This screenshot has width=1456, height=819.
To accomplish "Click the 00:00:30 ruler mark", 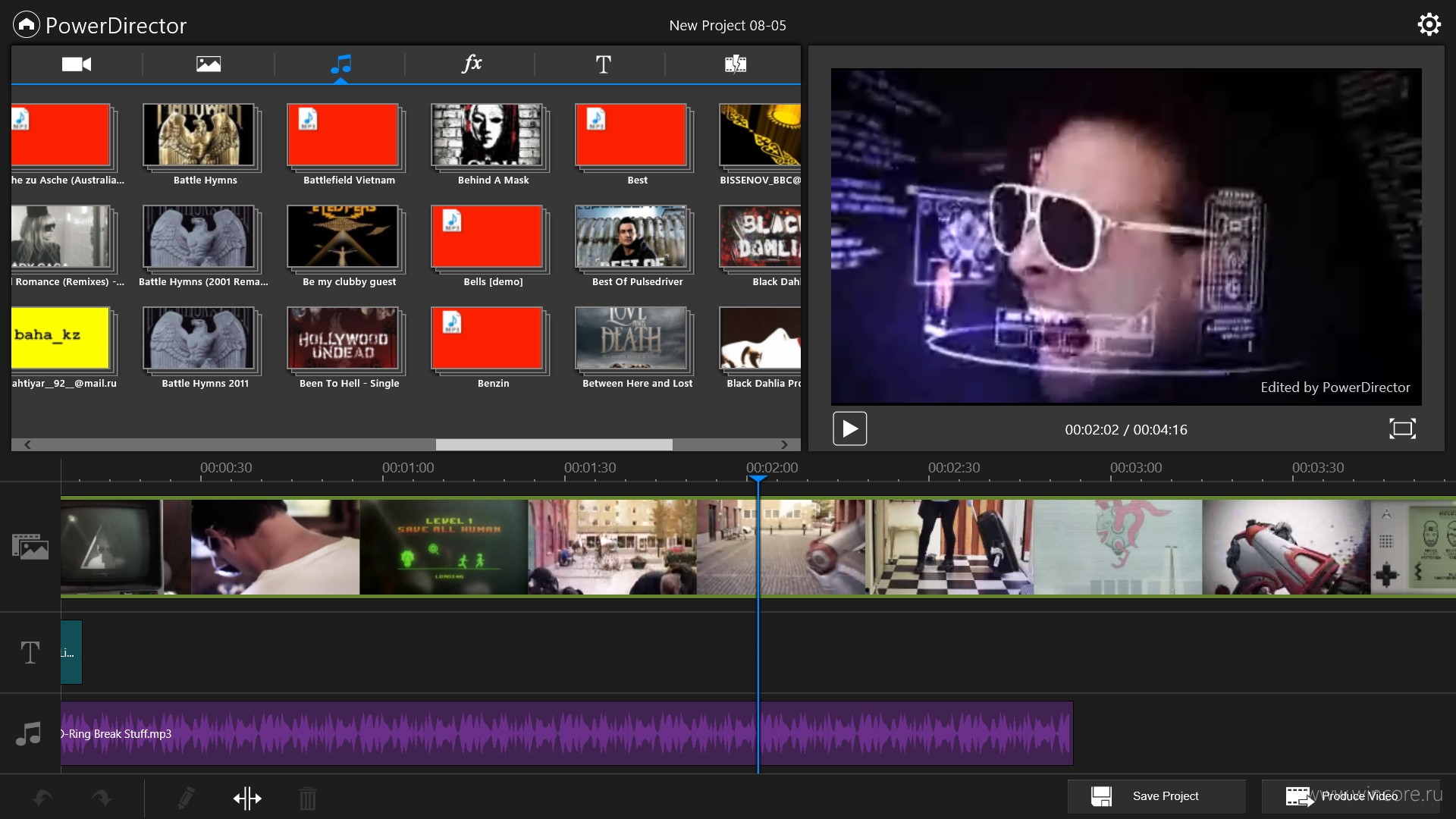I will (x=226, y=468).
